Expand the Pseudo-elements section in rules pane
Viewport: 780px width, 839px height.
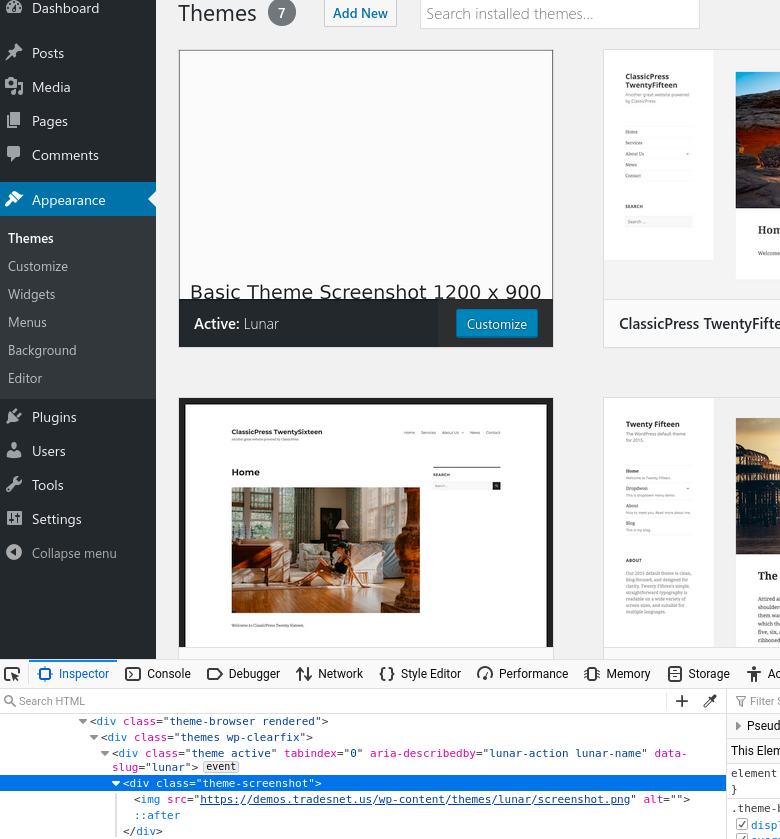(739, 726)
